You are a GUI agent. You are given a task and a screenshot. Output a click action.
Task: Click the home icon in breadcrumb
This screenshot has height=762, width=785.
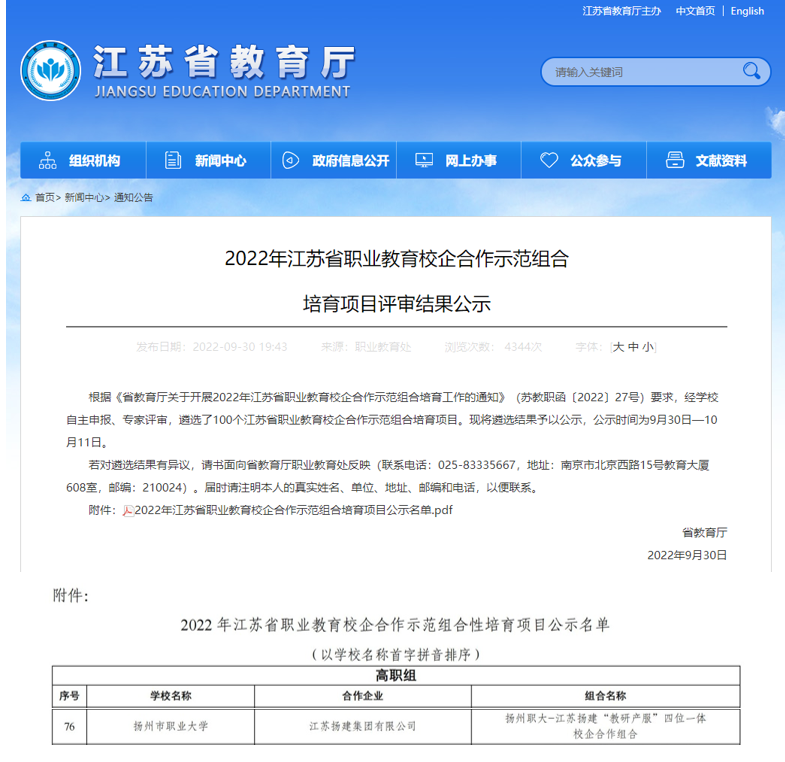(x=26, y=198)
